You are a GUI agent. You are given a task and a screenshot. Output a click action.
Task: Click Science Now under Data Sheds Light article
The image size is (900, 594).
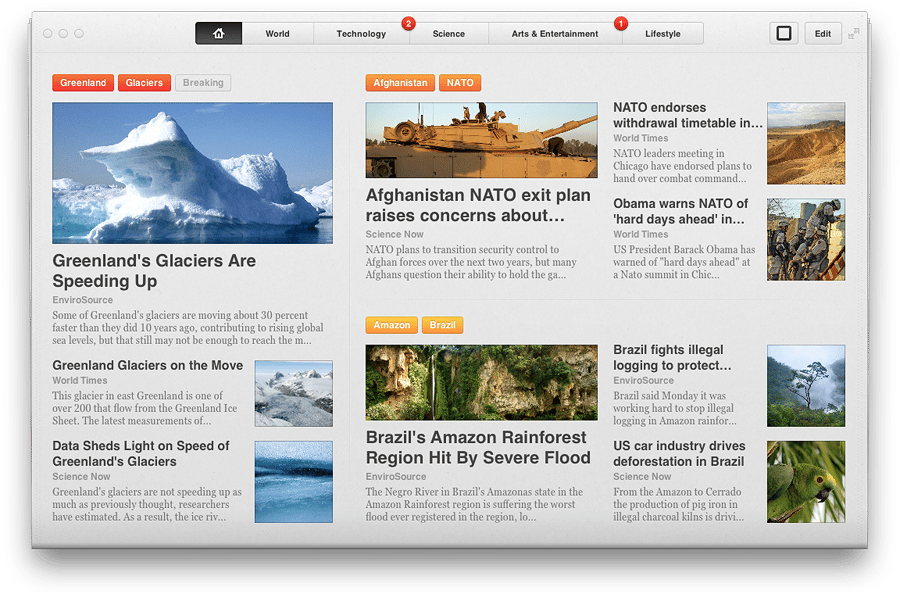[81, 476]
